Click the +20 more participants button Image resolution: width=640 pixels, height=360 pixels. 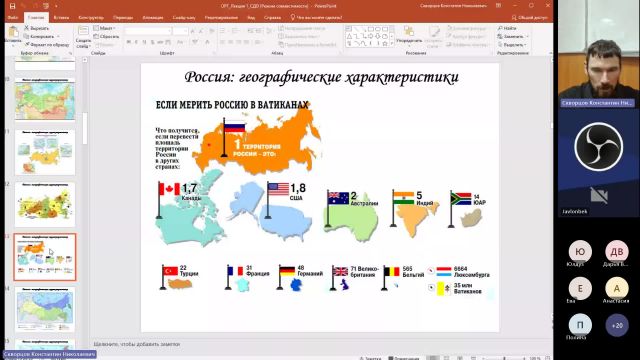click(617, 325)
